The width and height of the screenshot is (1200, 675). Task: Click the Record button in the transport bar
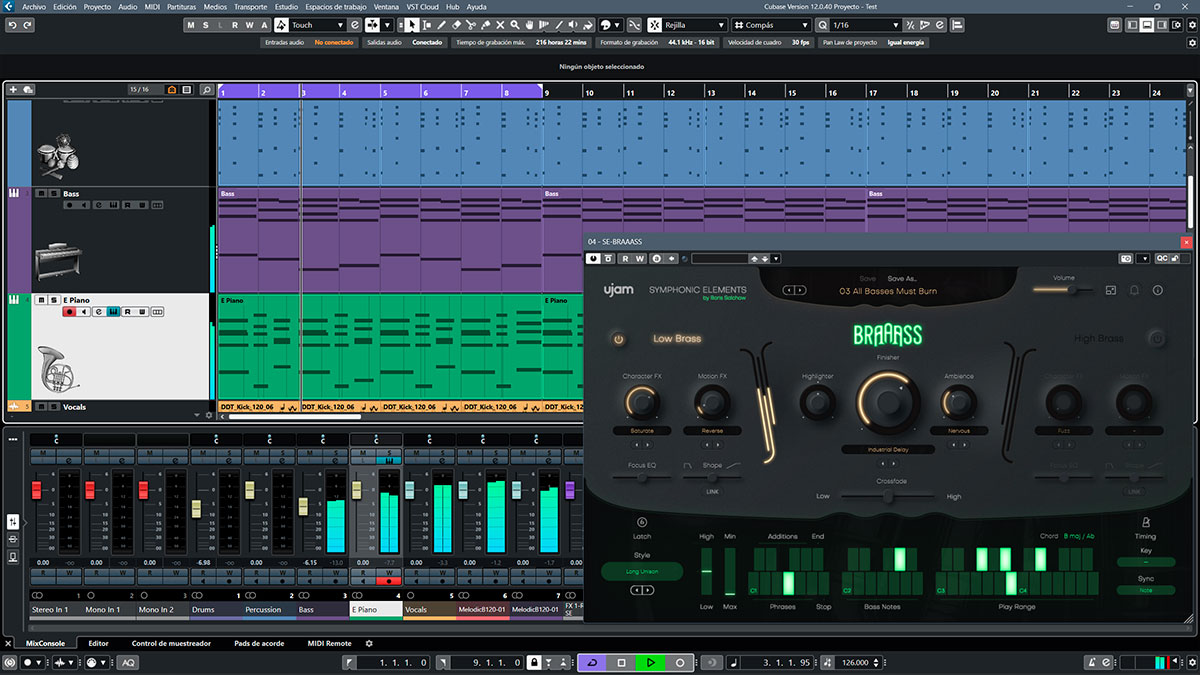pos(680,662)
